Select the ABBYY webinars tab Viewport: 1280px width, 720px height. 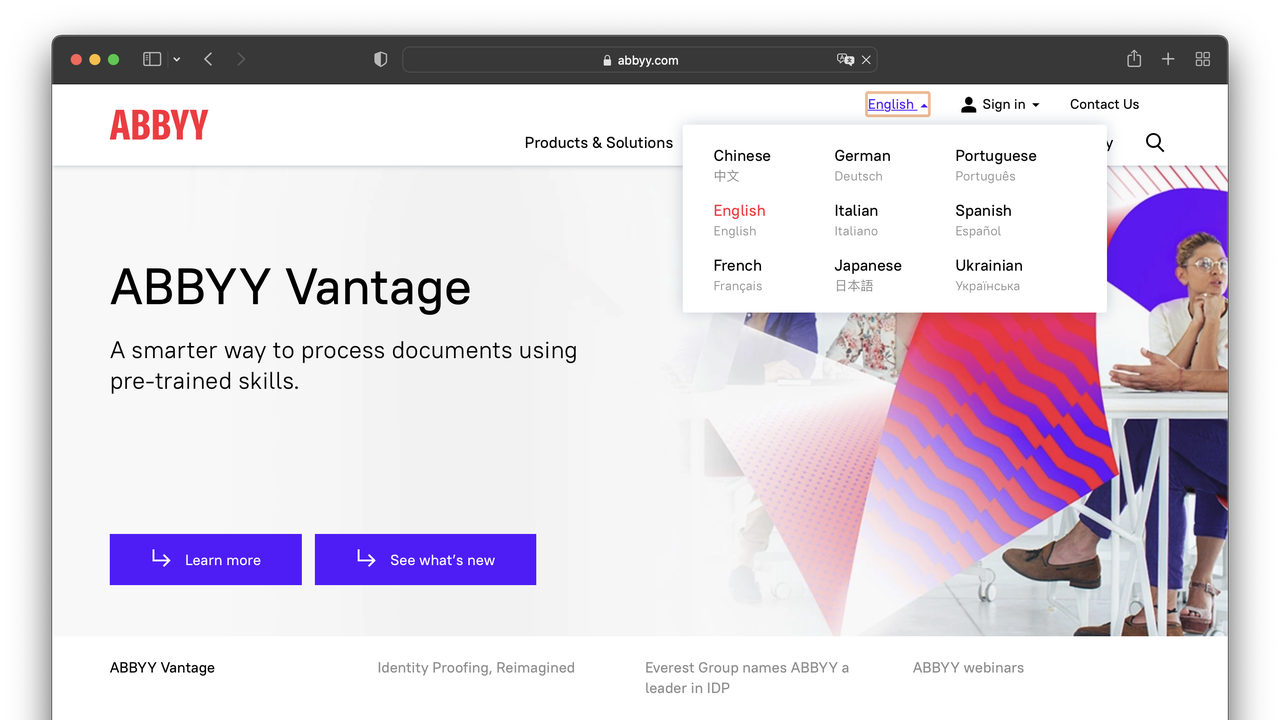coord(968,668)
